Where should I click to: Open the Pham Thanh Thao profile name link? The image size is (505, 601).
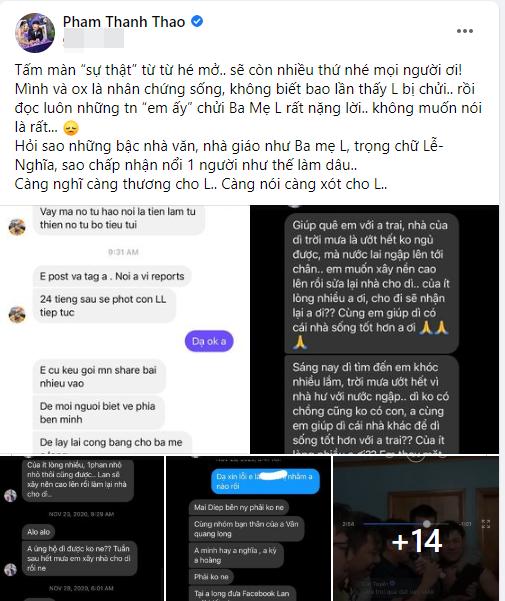point(124,22)
